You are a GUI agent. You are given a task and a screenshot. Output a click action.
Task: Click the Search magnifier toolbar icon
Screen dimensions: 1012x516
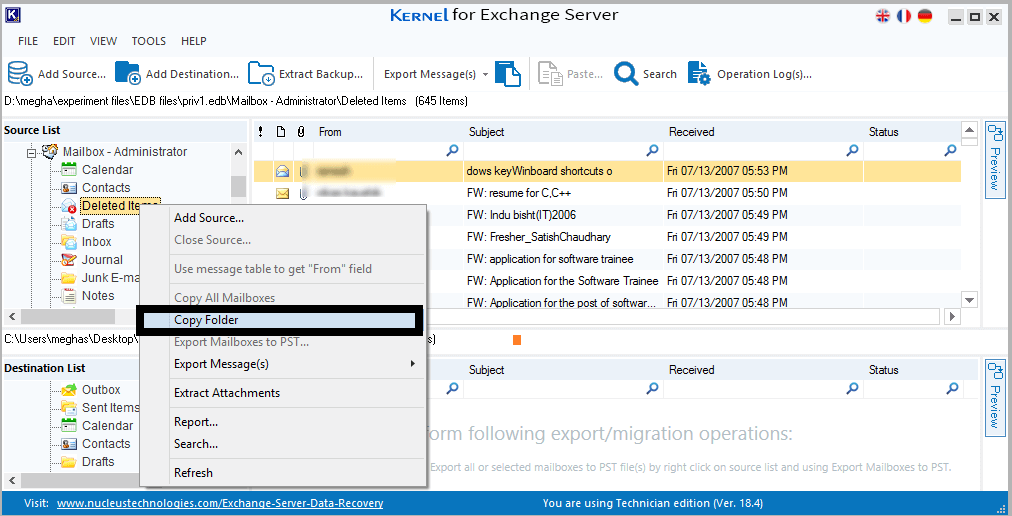click(x=625, y=74)
